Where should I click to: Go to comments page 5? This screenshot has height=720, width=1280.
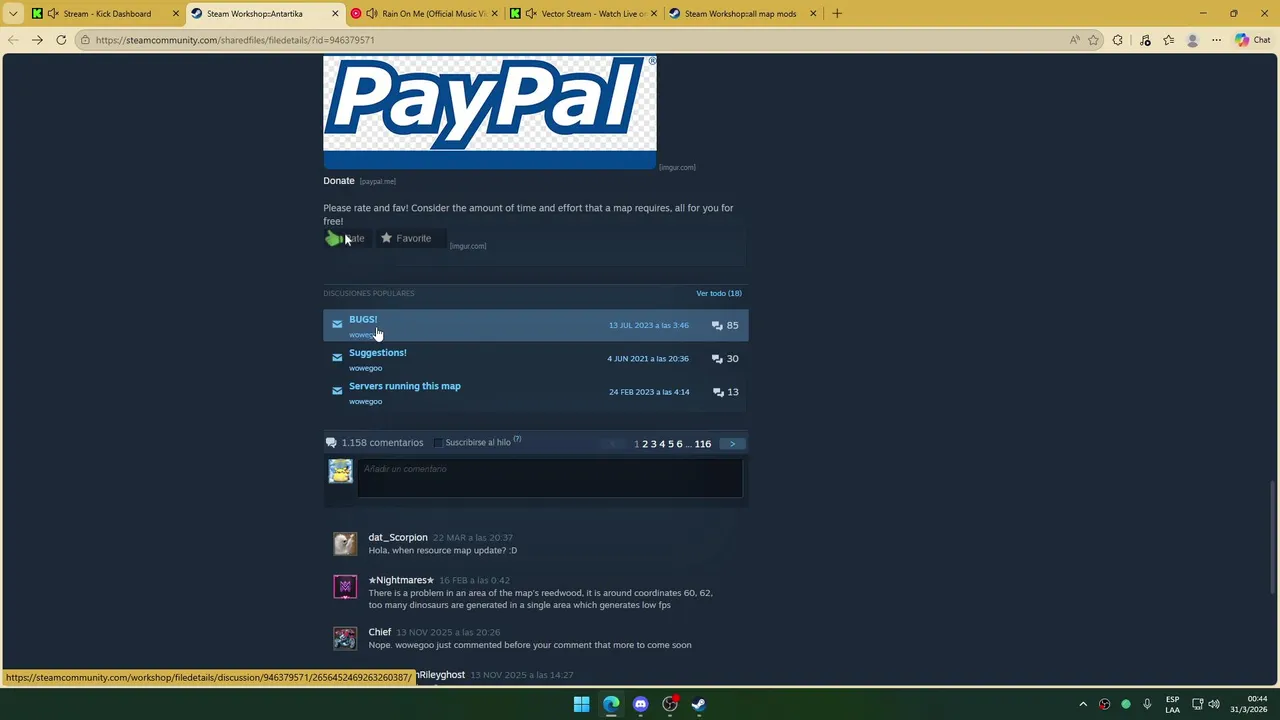coord(671,444)
